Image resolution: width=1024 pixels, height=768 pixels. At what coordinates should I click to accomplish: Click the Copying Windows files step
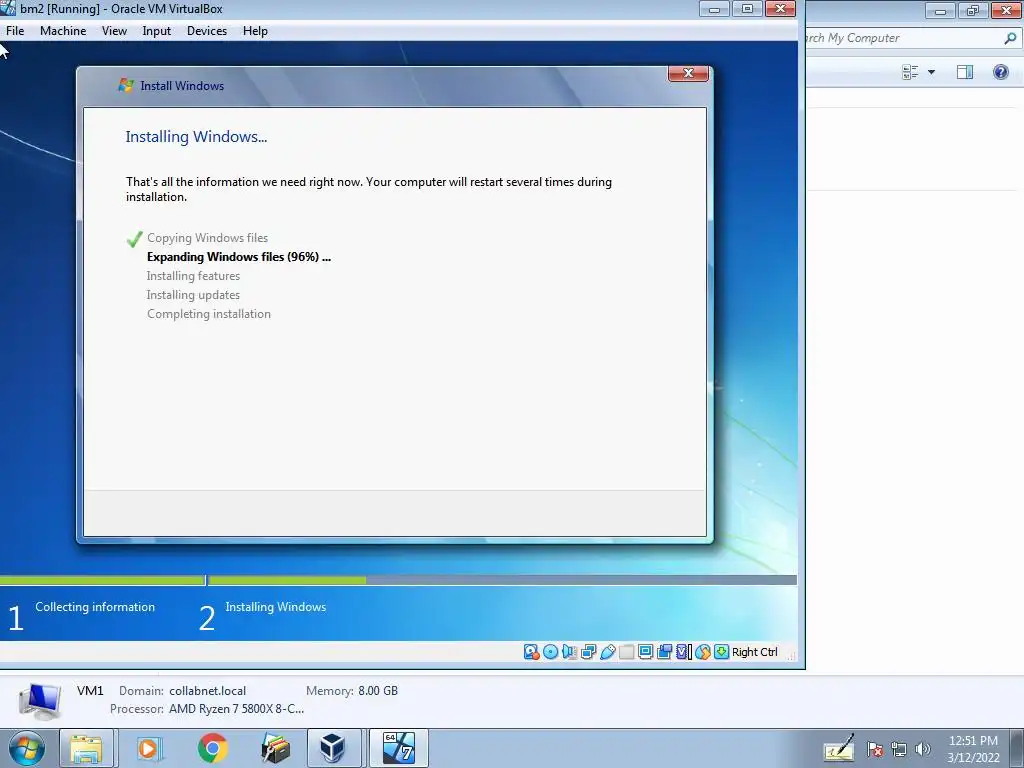click(x=207, y=238)
